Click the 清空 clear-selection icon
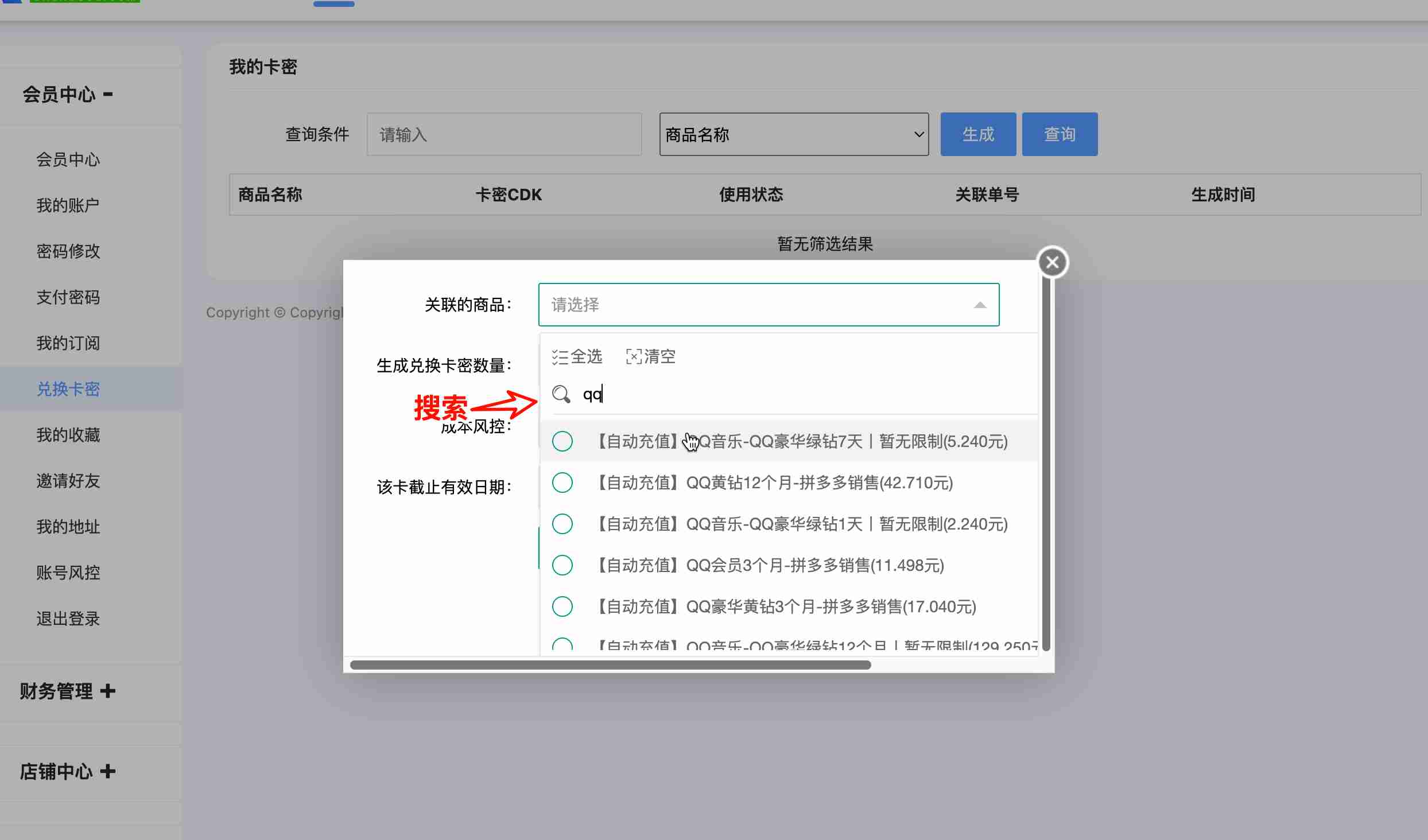Screen dimensions: 1428x840 634,357
